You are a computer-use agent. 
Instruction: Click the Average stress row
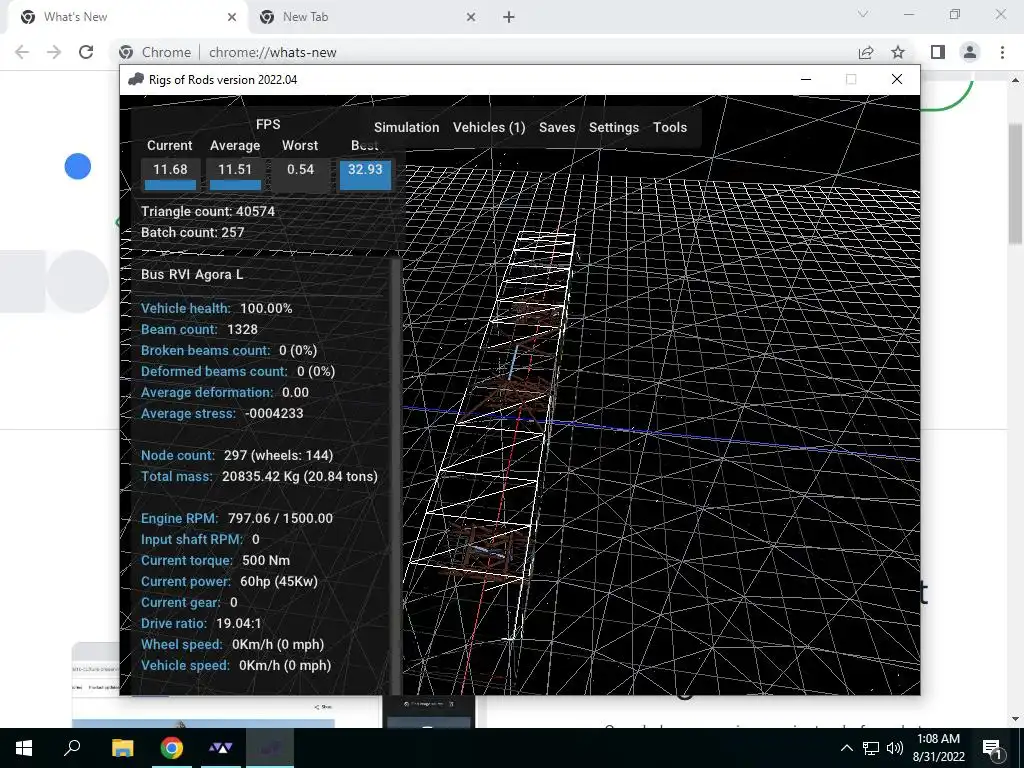[x=222, y=413]
